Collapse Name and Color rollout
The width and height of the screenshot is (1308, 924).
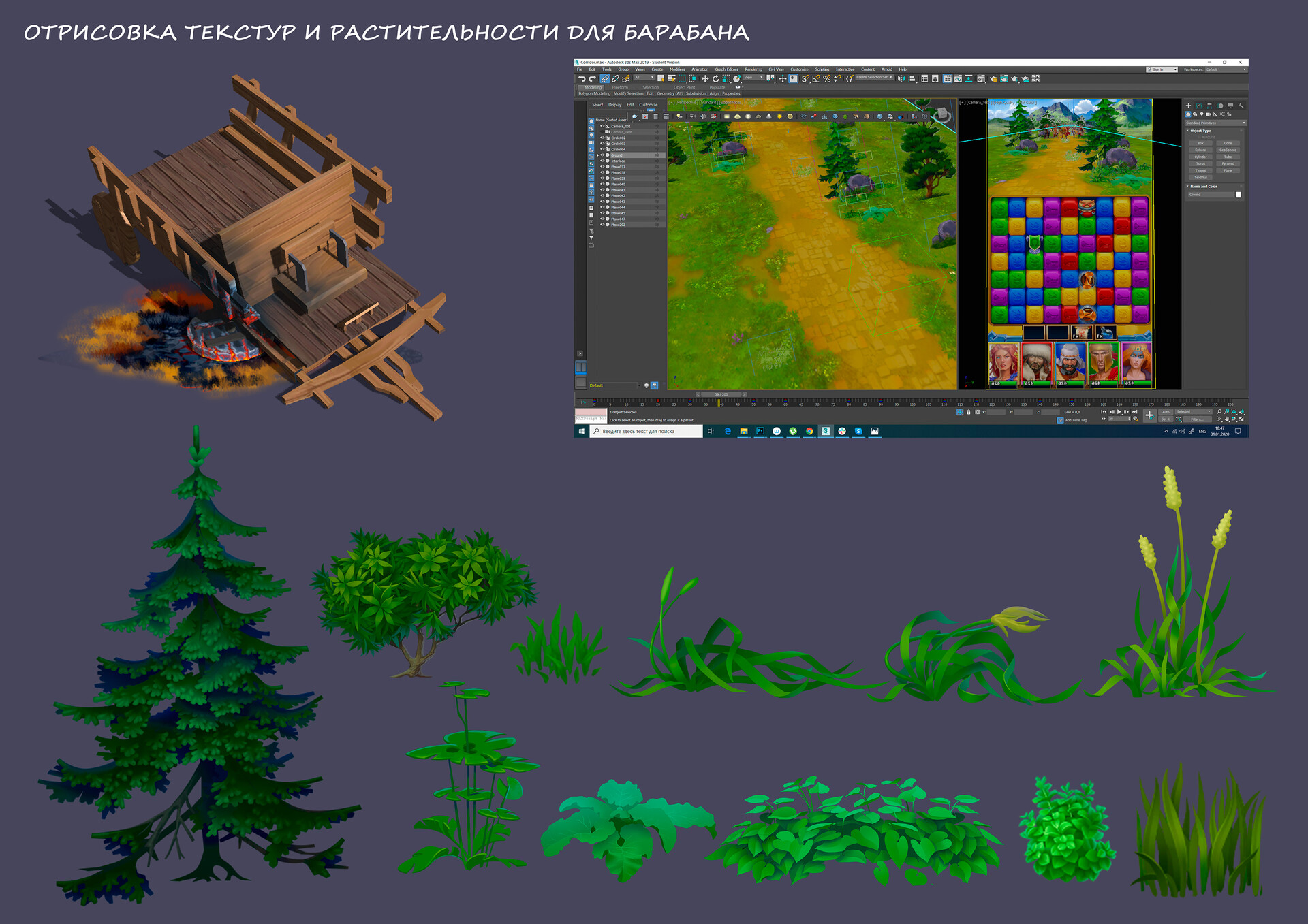[1187, 186]
